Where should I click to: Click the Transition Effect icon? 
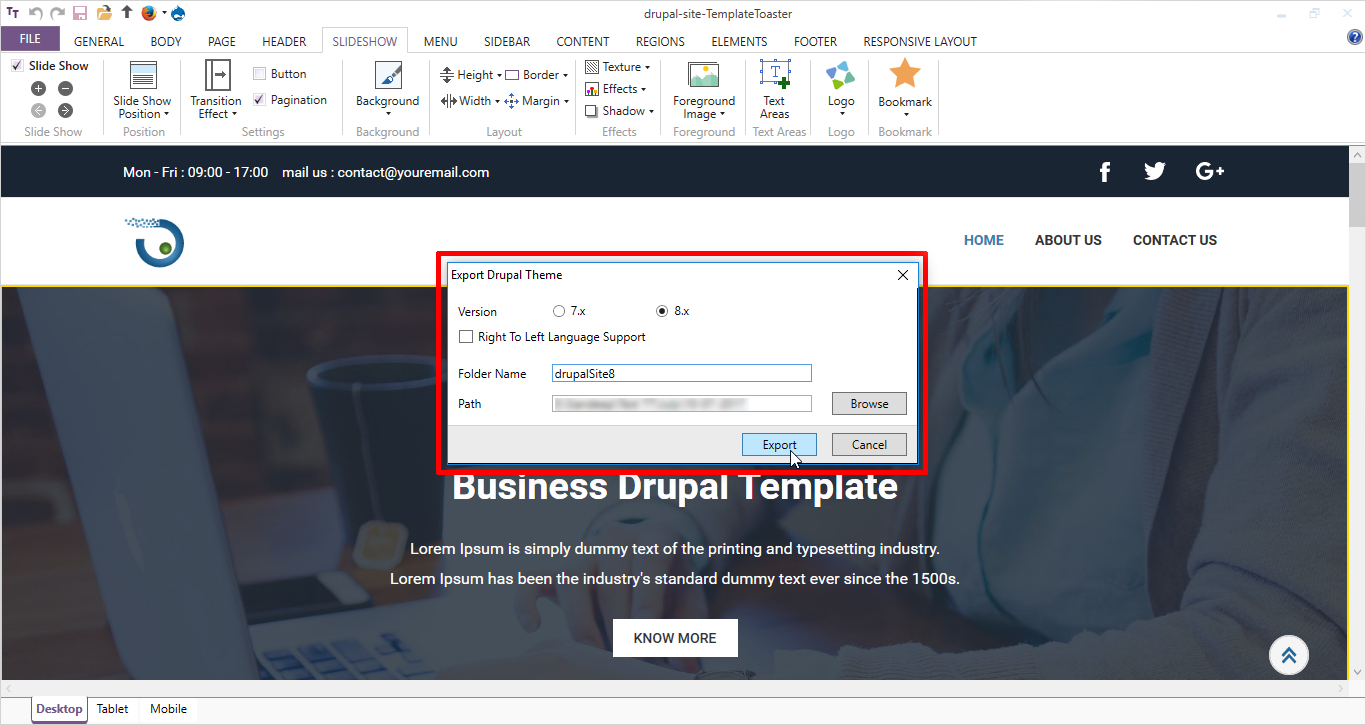click(216, 77)
